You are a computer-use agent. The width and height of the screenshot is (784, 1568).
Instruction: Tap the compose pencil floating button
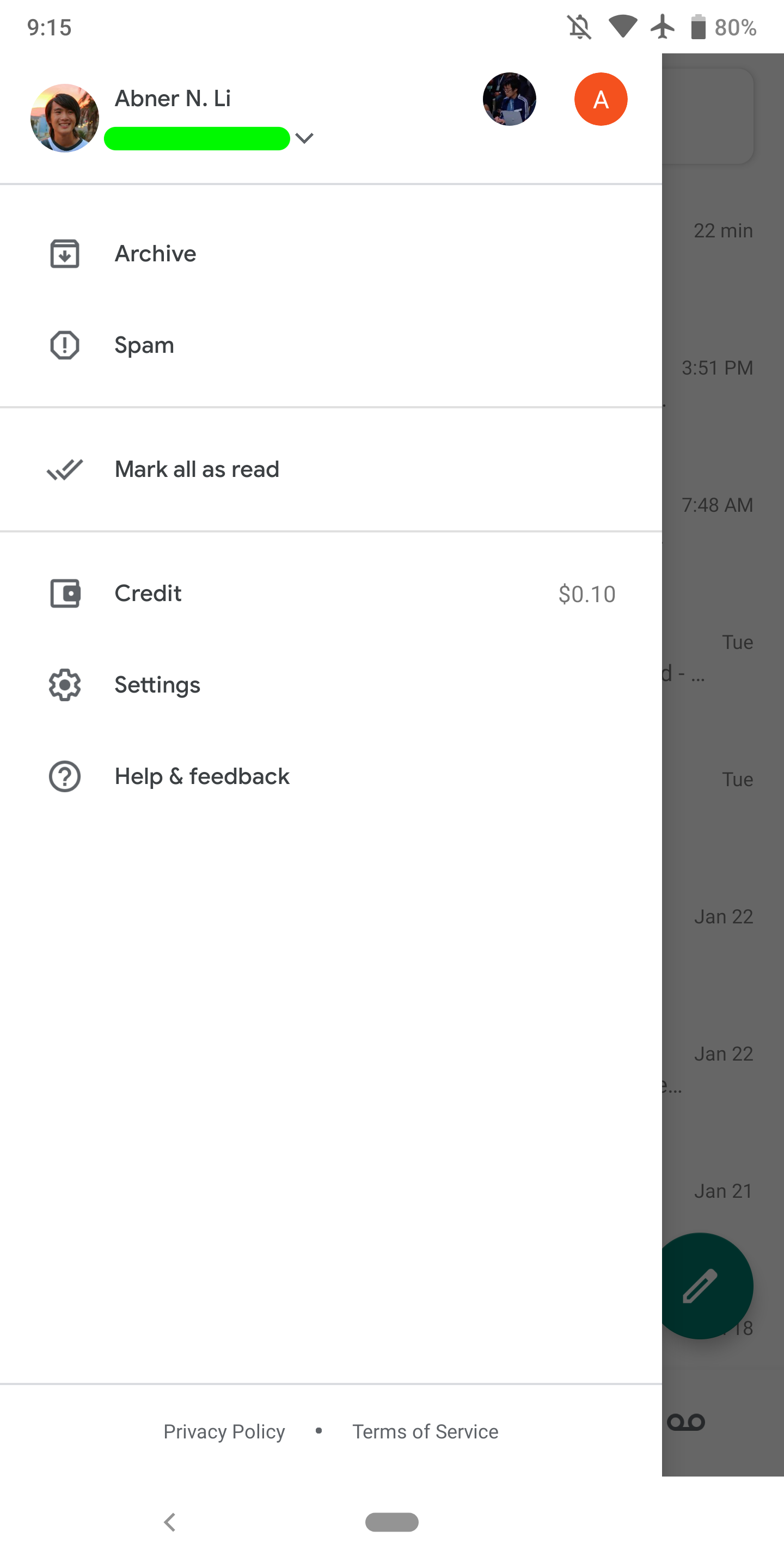tap(701, 1285)
